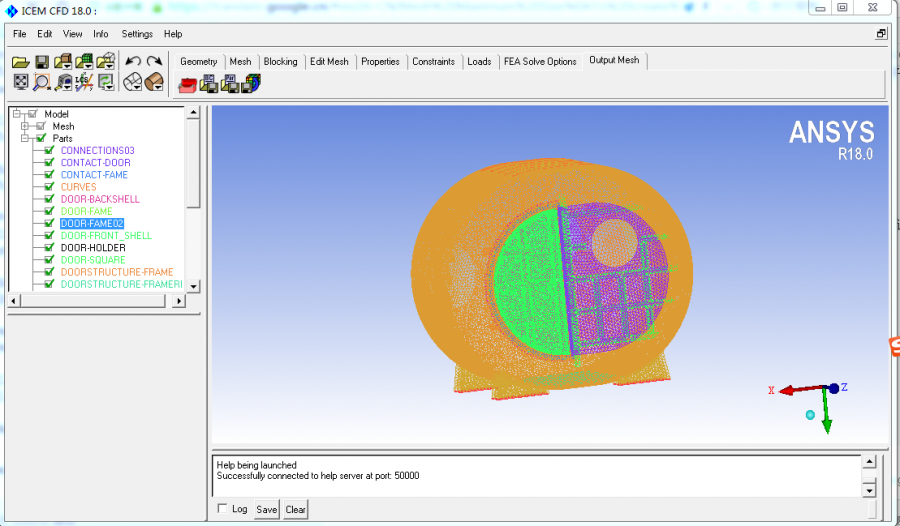Toggle visibility of CONTACT-FAME part
Screen dimensions: 900x526
pyautogui.click(x=49, y=175)
